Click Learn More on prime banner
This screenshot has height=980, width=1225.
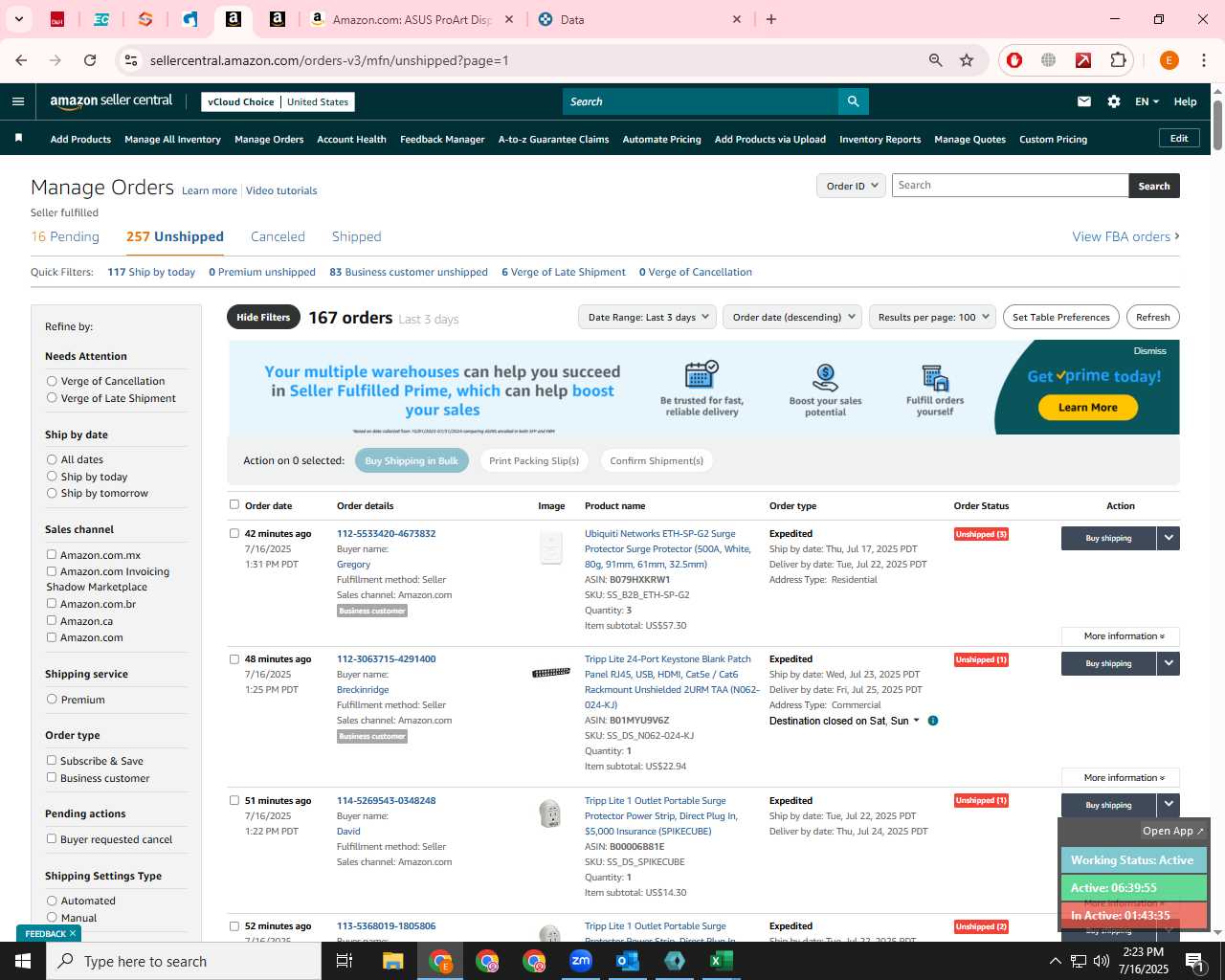coord(1088,408)
